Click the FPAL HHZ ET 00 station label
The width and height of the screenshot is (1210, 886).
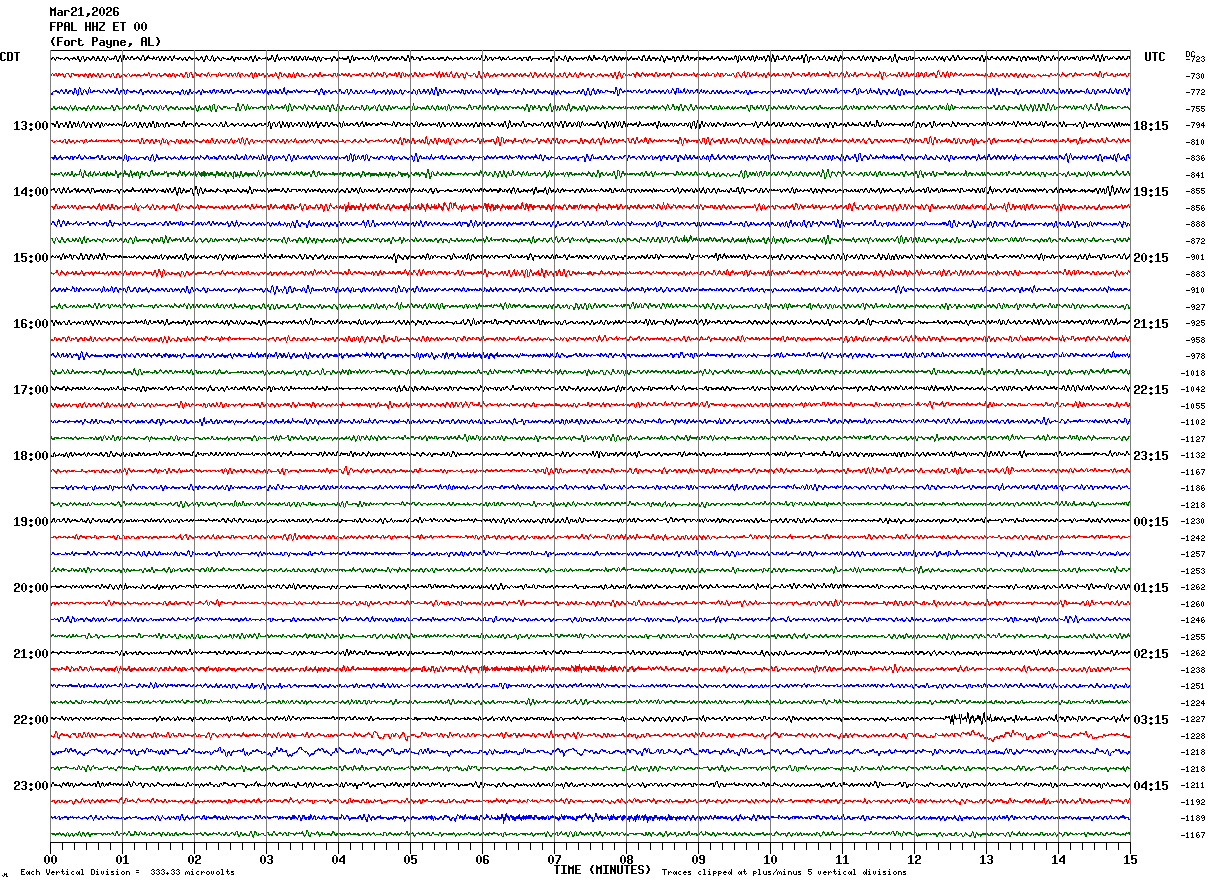[98, 27]
